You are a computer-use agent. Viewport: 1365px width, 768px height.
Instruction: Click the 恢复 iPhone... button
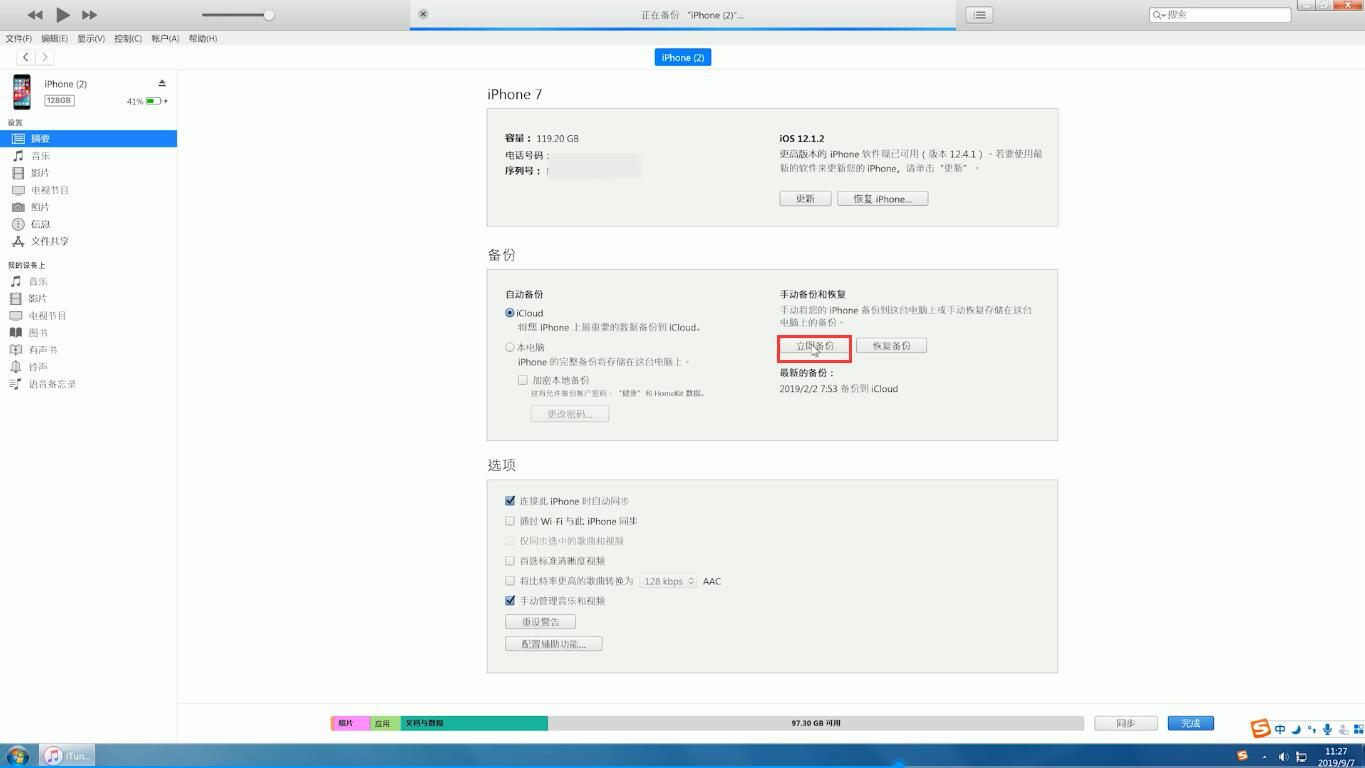click(882, 199)
